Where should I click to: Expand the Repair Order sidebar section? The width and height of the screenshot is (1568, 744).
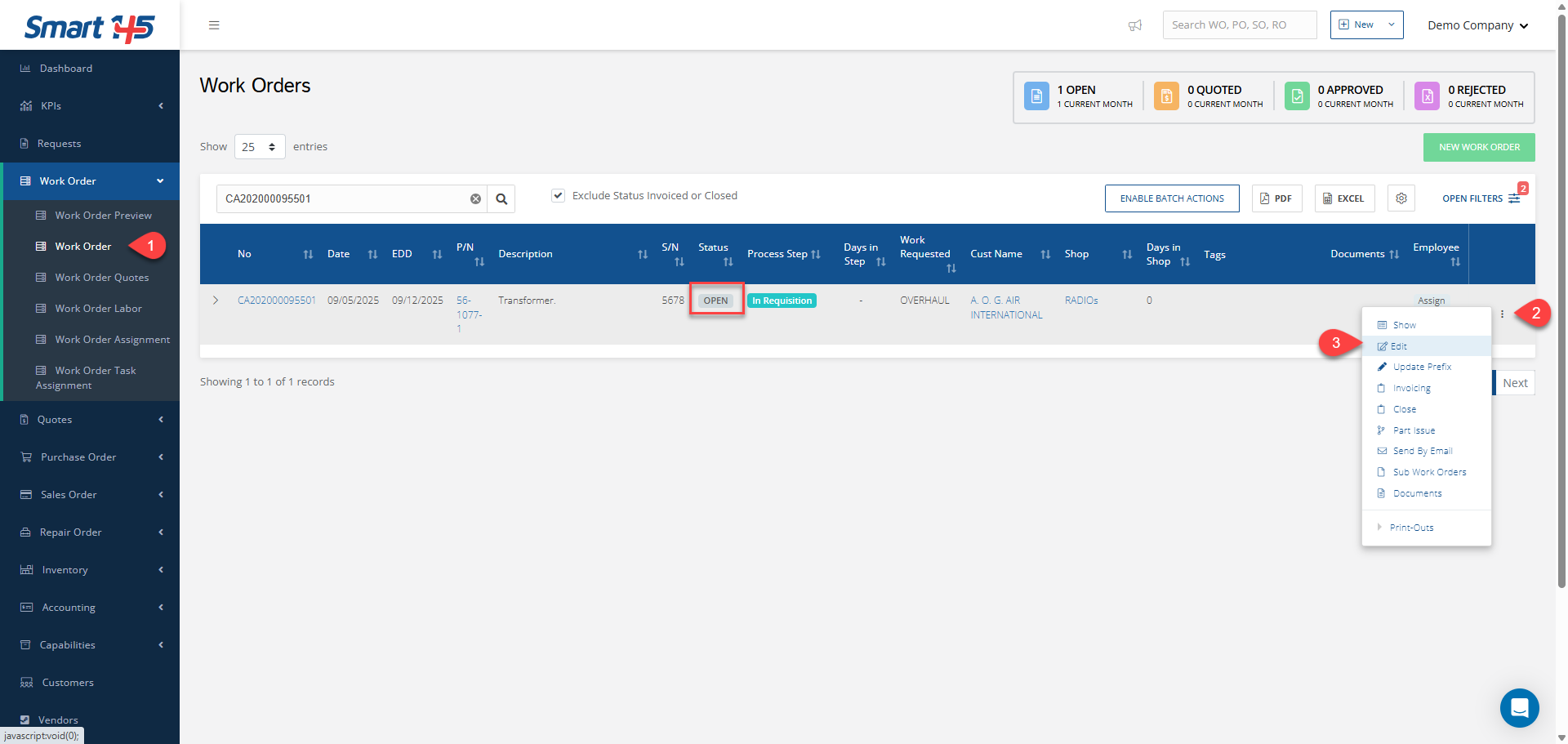(90, 532)
